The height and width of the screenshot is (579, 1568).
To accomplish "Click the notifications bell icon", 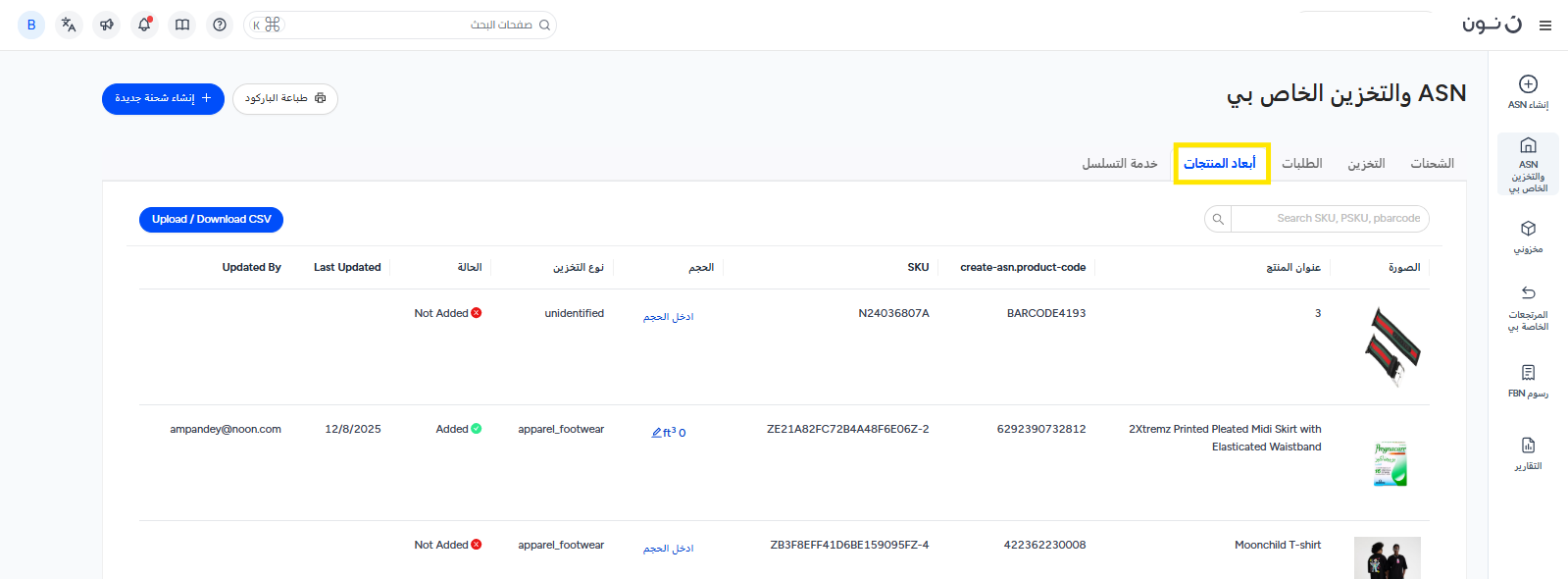I will tap(144, 25).
